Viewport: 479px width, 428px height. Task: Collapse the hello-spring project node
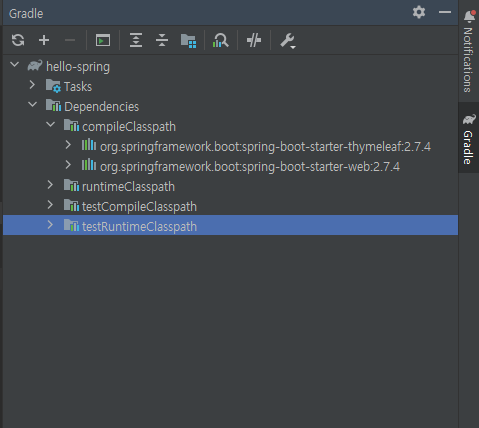(15, 65)
